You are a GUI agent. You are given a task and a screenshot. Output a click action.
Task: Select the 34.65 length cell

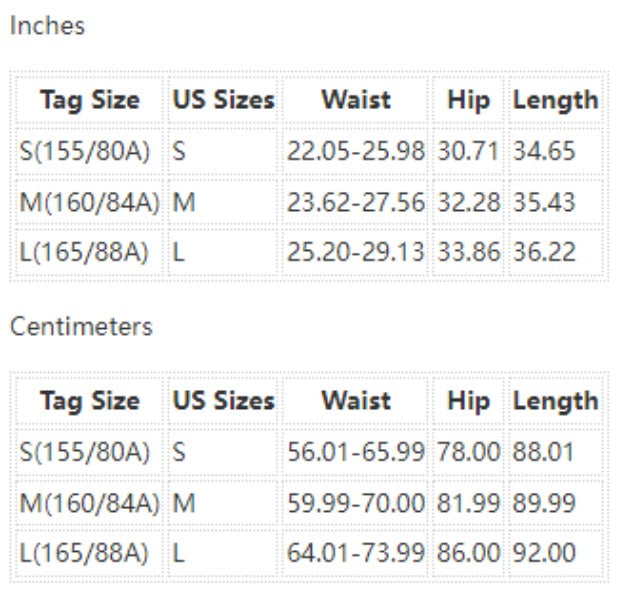(544, 152)
